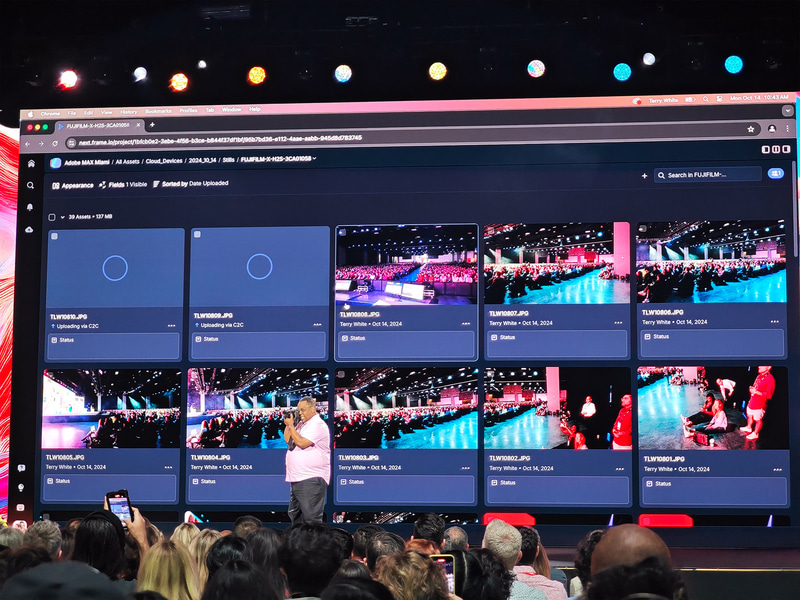
Task: Click the Adobe MAX Miami project logo icon
Action: click(x=56, y=162)
